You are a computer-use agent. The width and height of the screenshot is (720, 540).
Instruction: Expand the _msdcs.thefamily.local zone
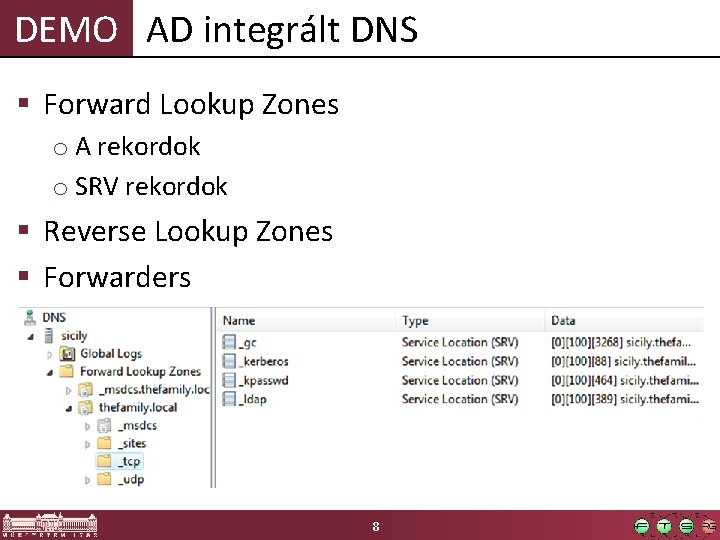coord(68,391)
